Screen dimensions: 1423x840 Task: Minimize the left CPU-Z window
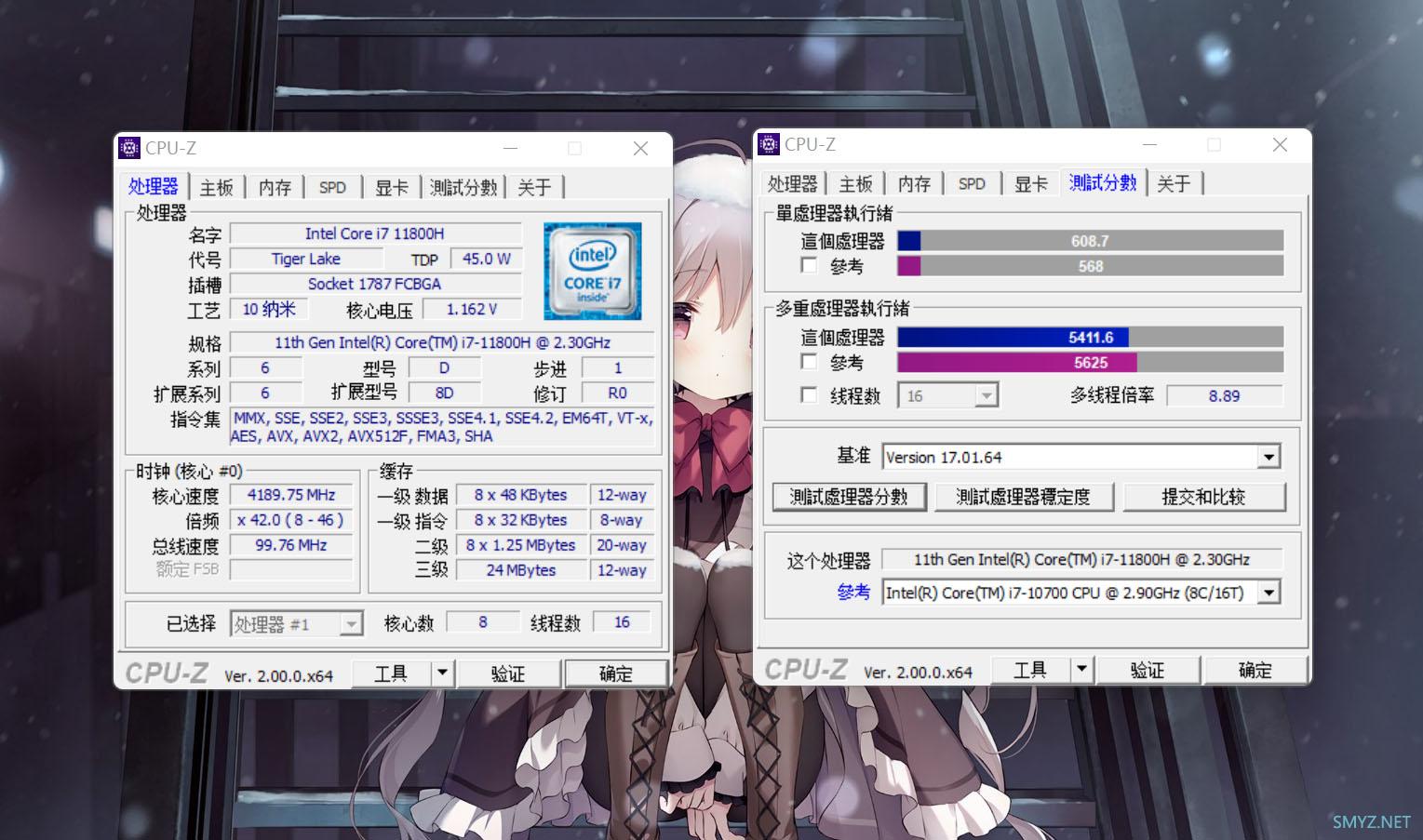click(x=511, y=149)
